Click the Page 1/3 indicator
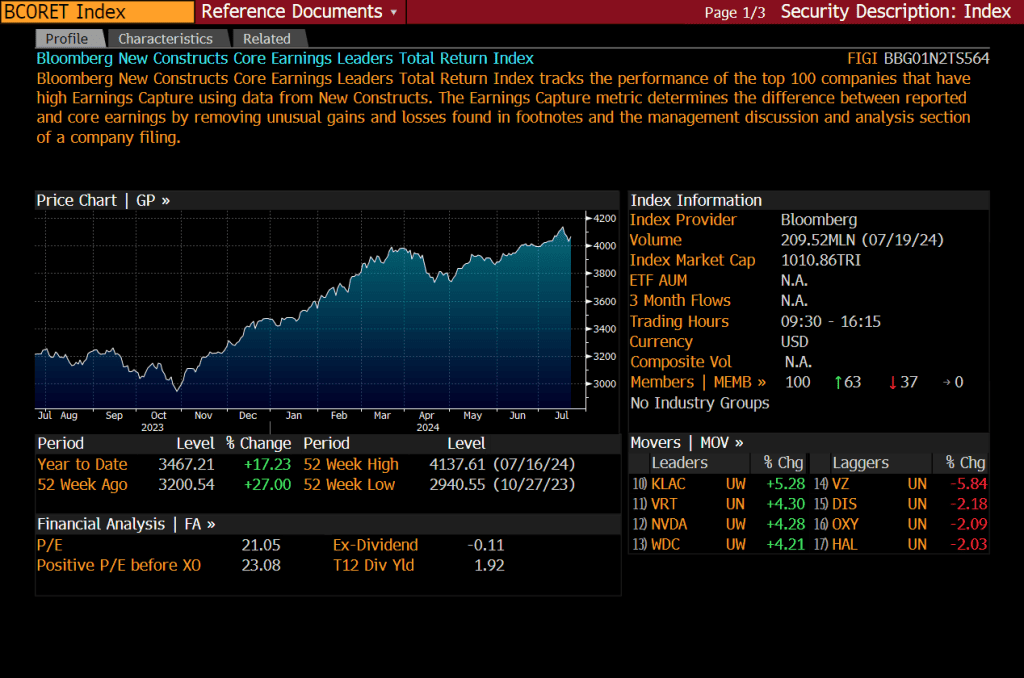Image resolution: width=1024 pixels, height=678 pixels. (x=735, y=12)
